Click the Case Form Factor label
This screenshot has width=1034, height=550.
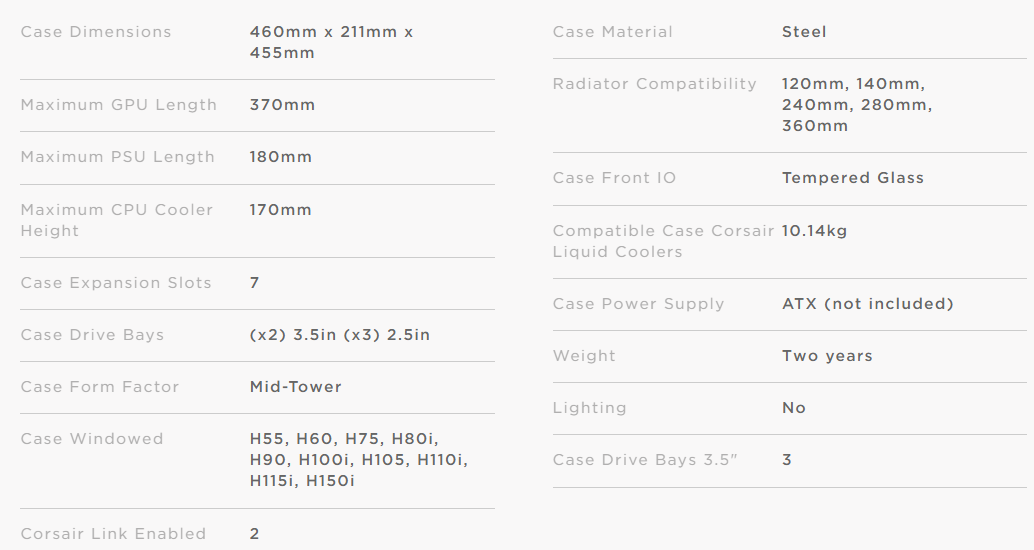[x=100, y=387]
